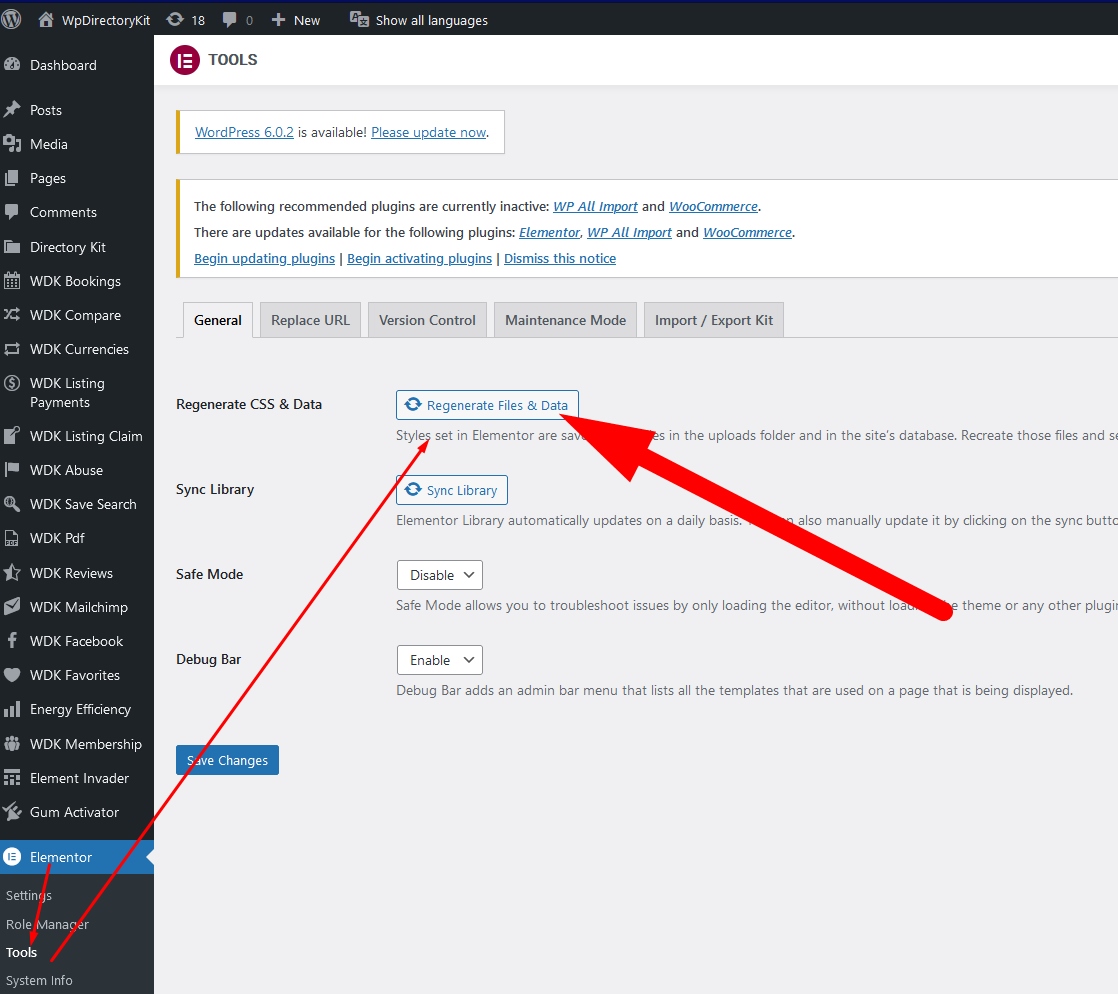The width and height of the screenshot is (1118, 994).
Task: Open System Info under Elementor
Action: point(39,980)
